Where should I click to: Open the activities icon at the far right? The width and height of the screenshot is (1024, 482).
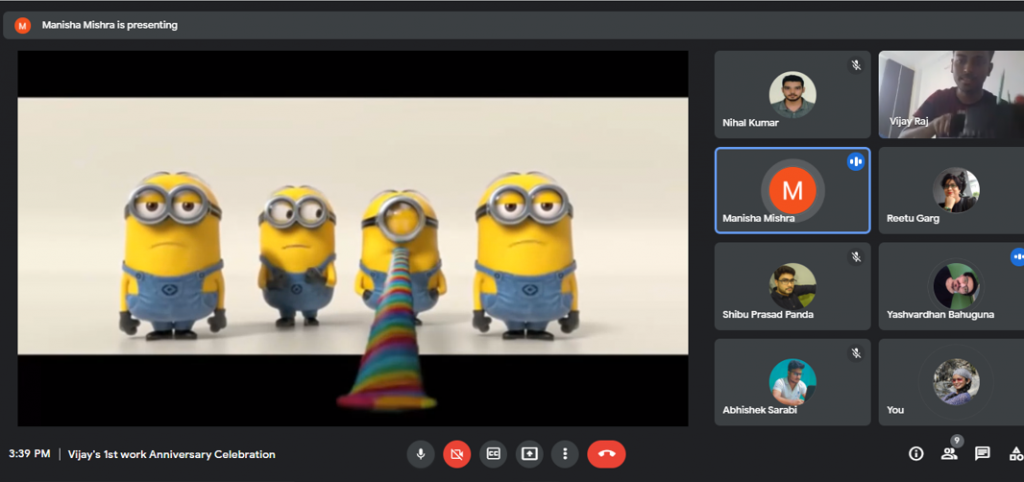click(1014, 454)
